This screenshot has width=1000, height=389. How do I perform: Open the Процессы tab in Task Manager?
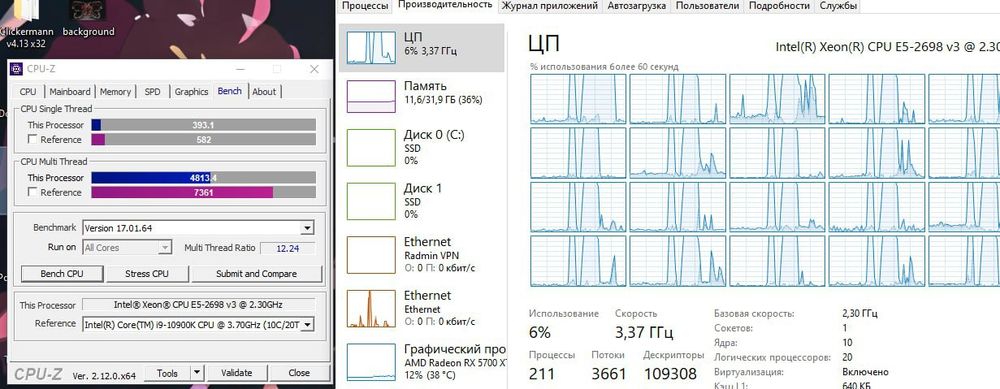(x=365, y=6)
